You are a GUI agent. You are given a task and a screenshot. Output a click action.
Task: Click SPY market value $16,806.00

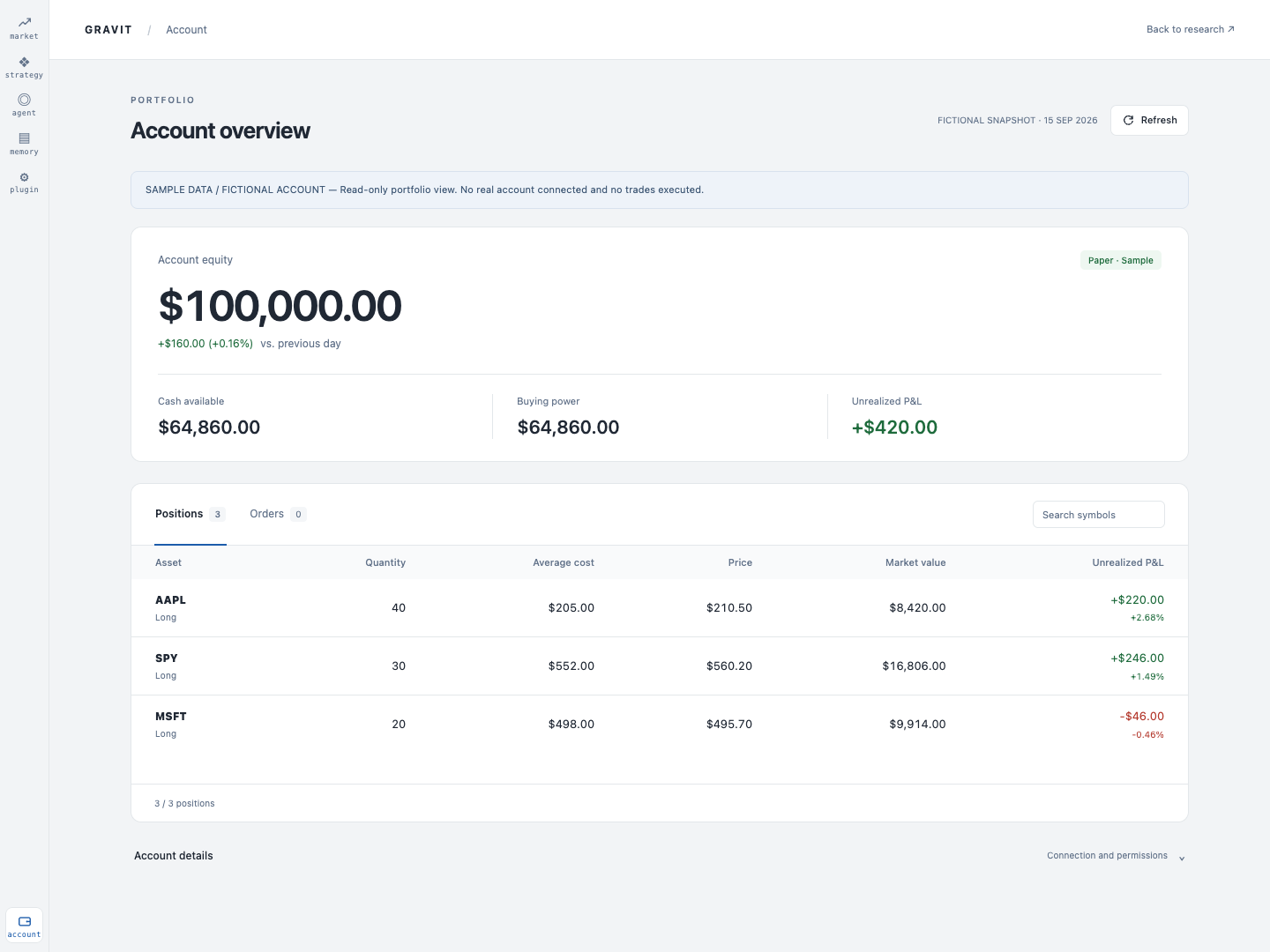pos(914,666)
